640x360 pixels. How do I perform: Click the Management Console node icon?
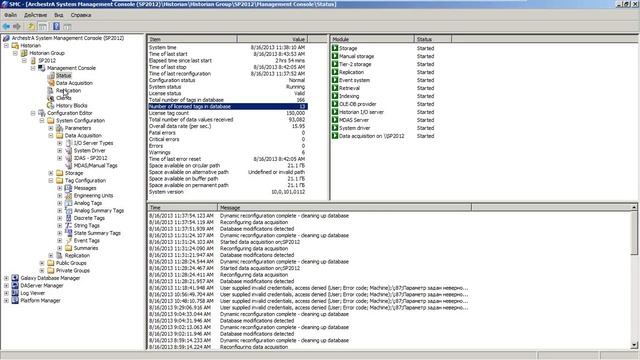point(42,68)
